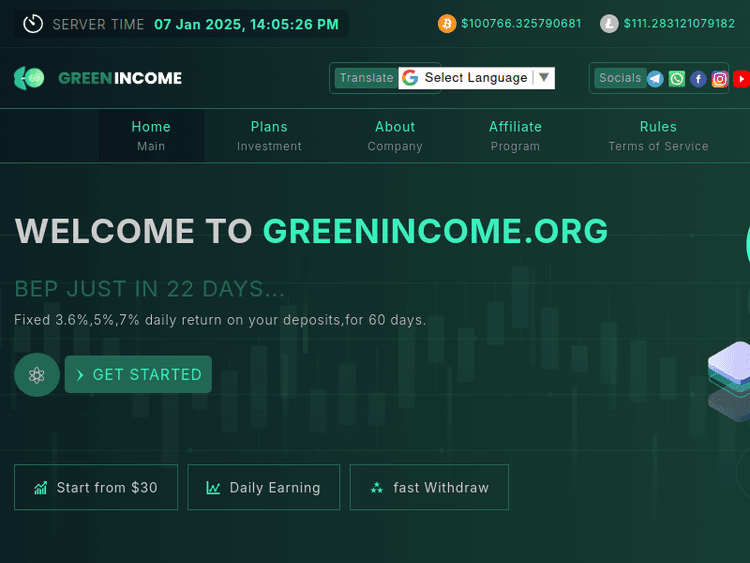Open Rules Terms of Service
The image size is (750, 563).
pos(658,136)
